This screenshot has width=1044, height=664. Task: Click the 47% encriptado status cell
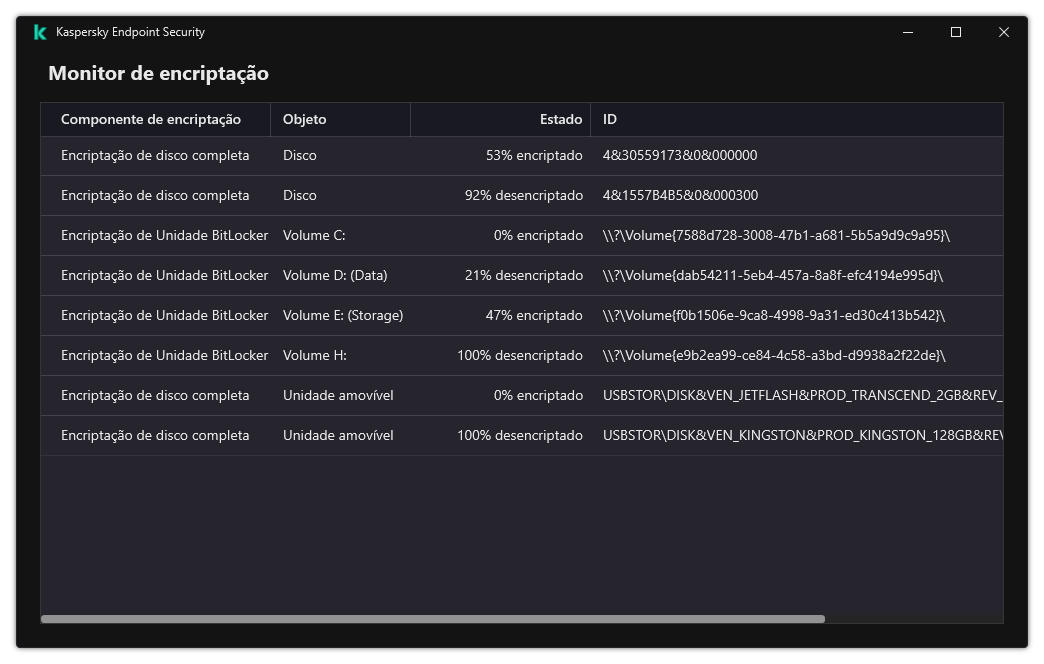(534, 316)
